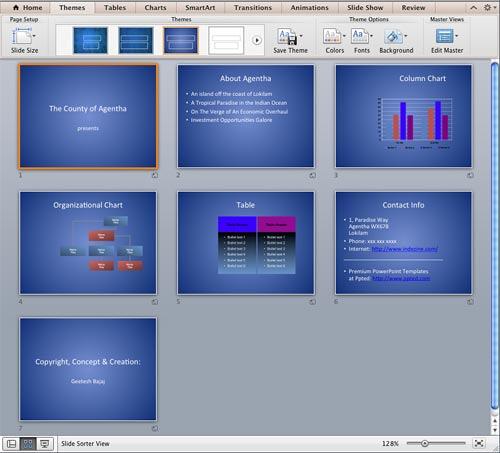Open the Slide Show tab
This screenshot has width=500, height=453.
click(x=365, y=7)
